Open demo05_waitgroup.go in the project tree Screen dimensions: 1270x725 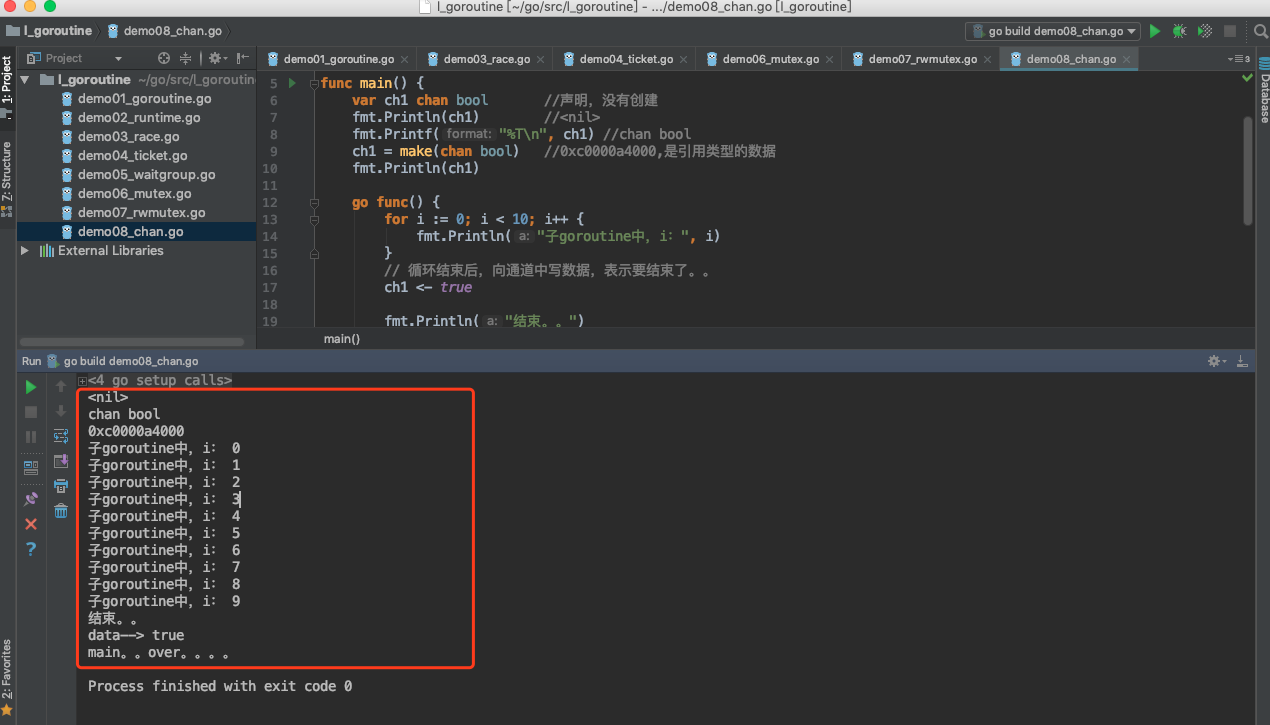coord(146,175)
